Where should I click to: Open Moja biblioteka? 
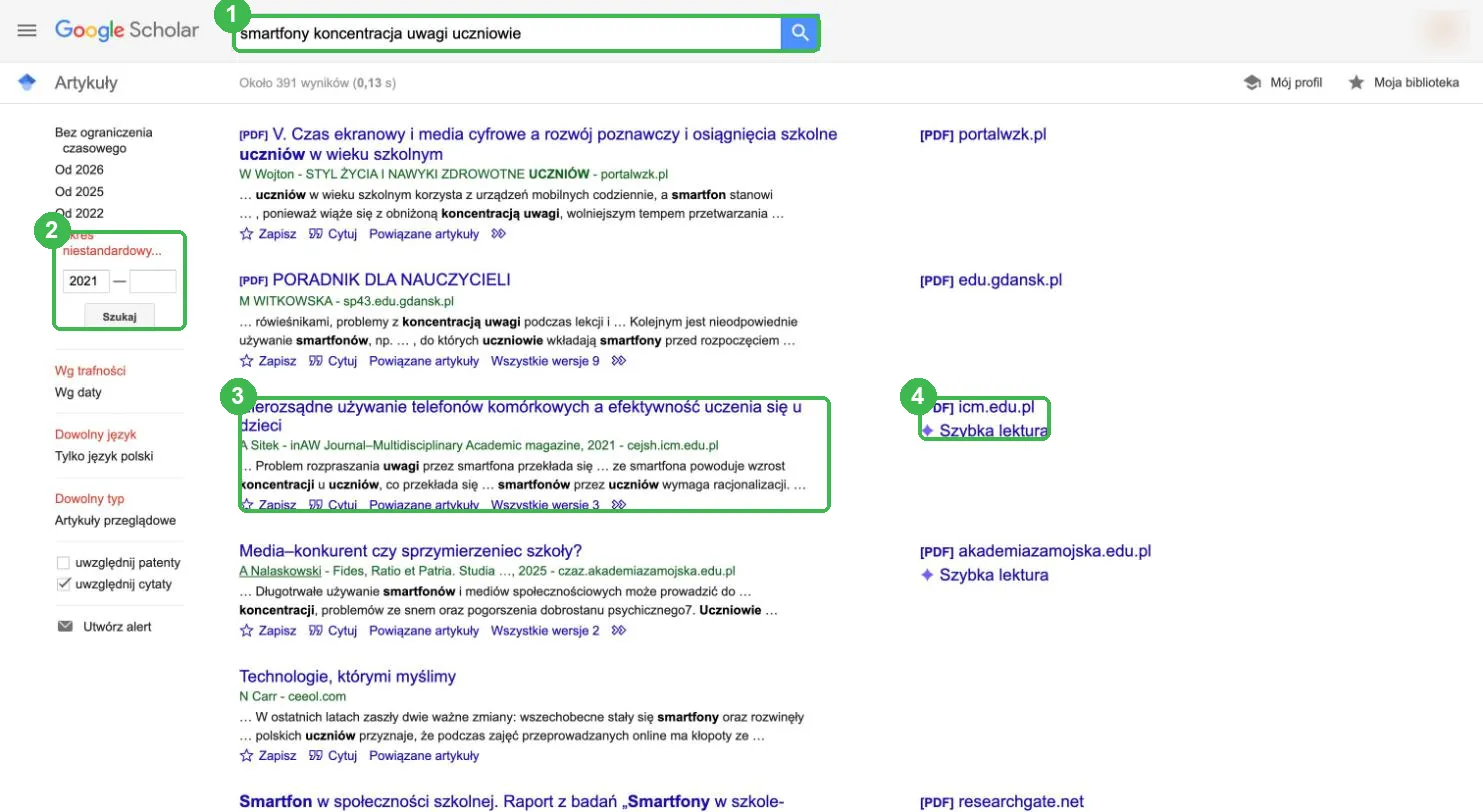(x=1416, y=82)
